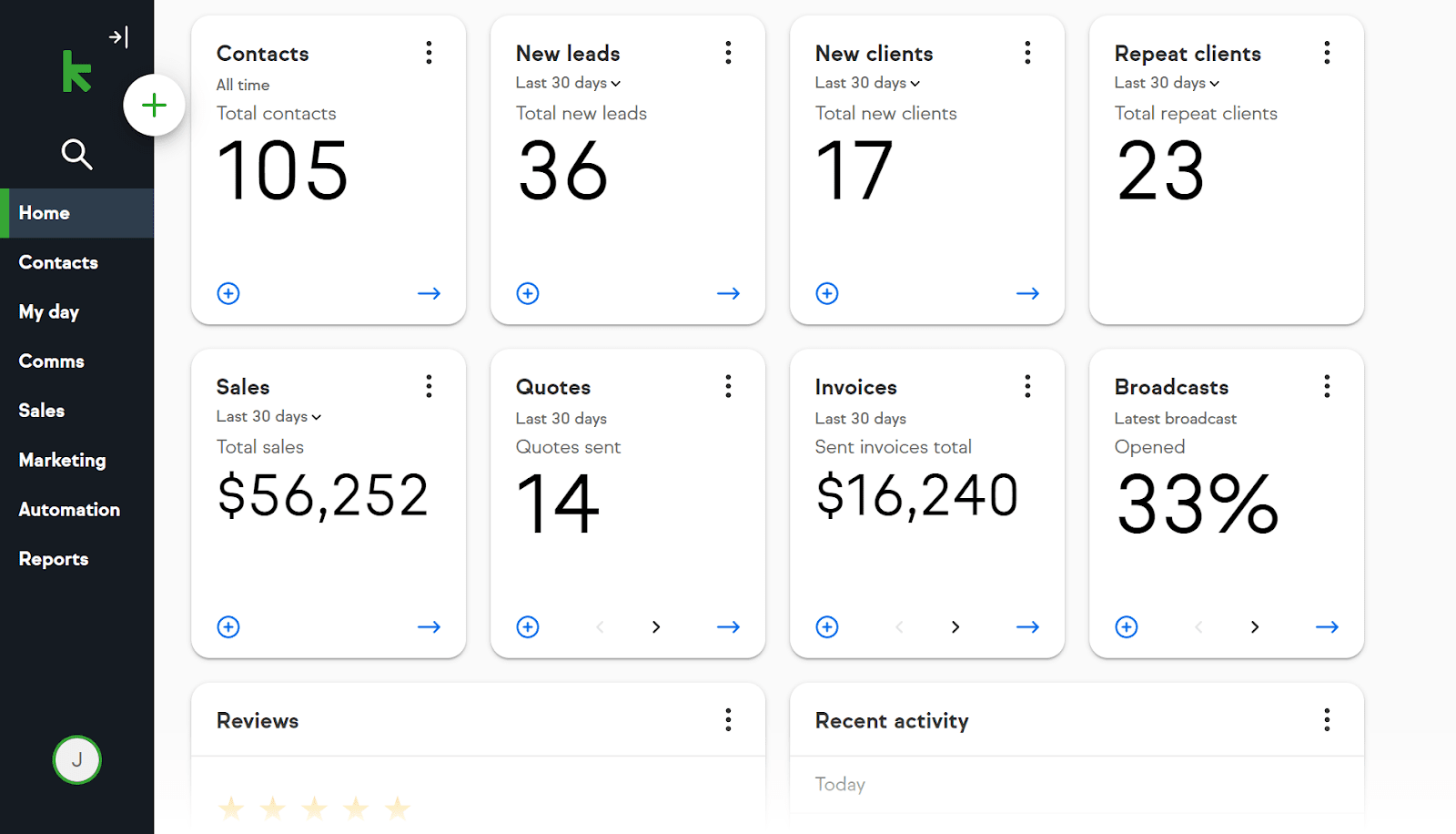Screen dimensions: 1456x834
Task: Collapse the sidebar with the arrow icon
Action: (x=119, y=36)
